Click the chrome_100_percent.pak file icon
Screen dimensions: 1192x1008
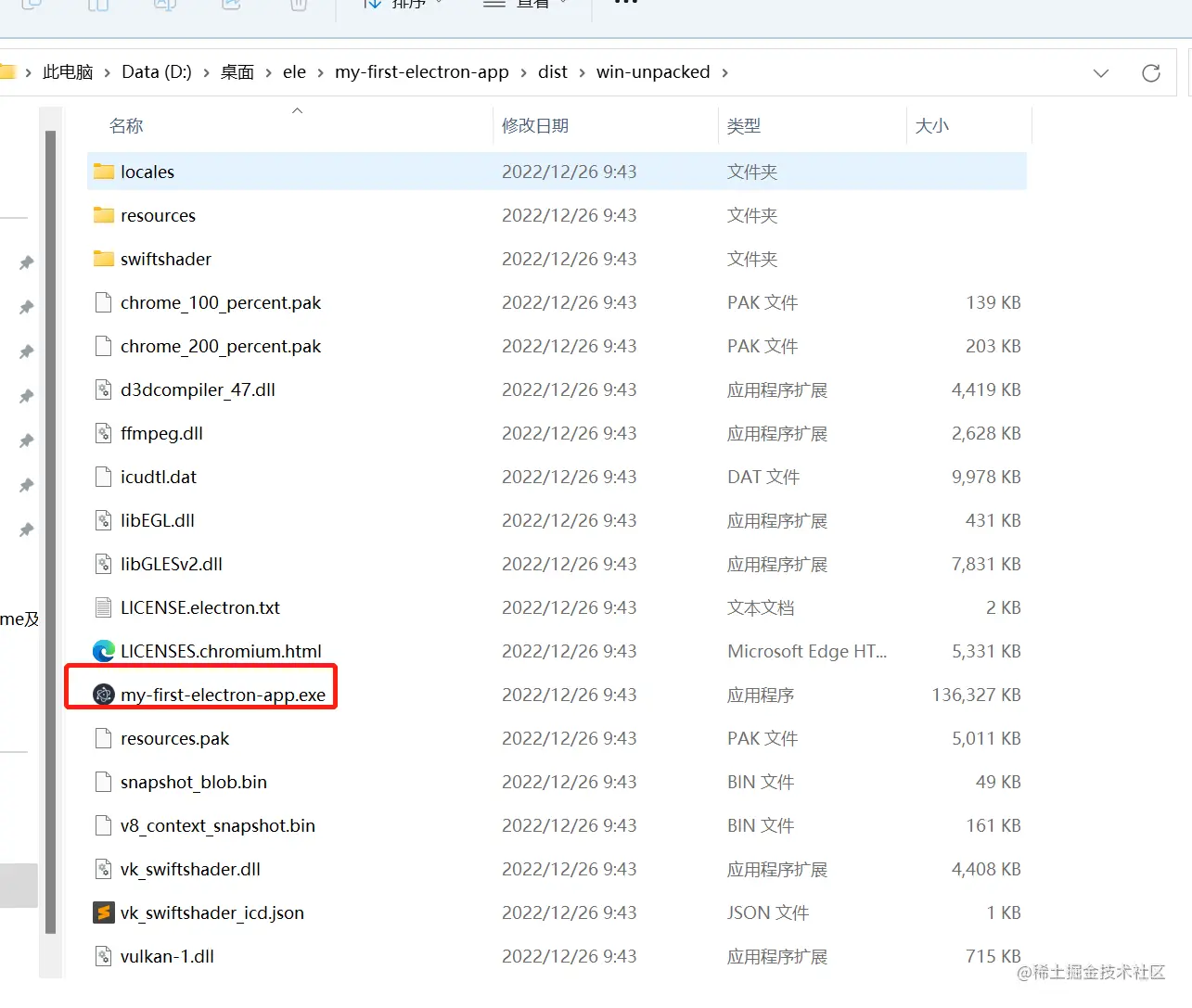104,302
